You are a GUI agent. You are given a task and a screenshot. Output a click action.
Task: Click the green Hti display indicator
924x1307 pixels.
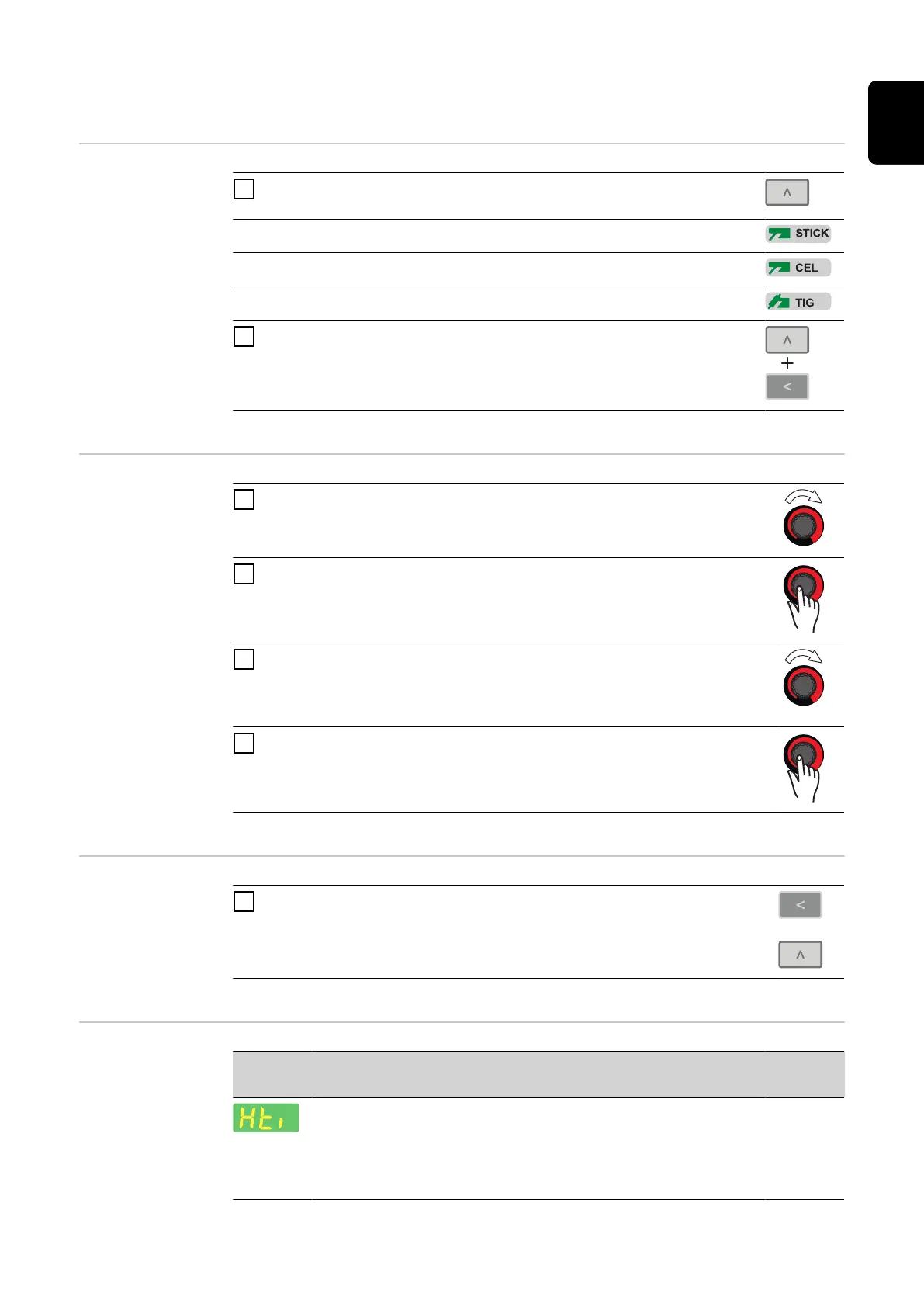pyautogui.click(x=266, y=1118)
